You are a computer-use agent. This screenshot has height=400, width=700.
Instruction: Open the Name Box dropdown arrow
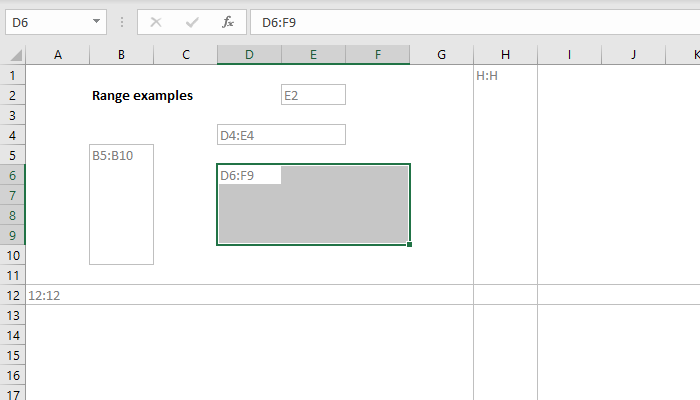click(x=96, y=21)
